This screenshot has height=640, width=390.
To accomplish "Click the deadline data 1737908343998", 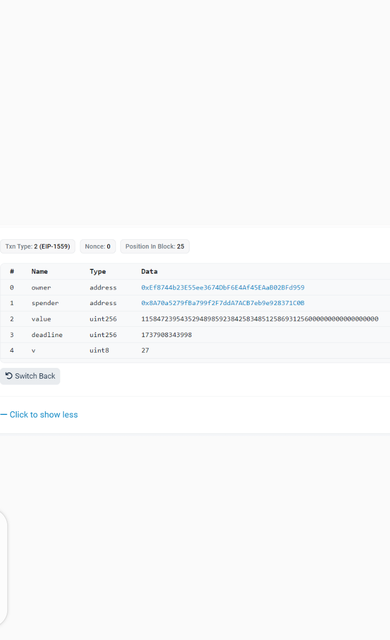I will 166,335.
